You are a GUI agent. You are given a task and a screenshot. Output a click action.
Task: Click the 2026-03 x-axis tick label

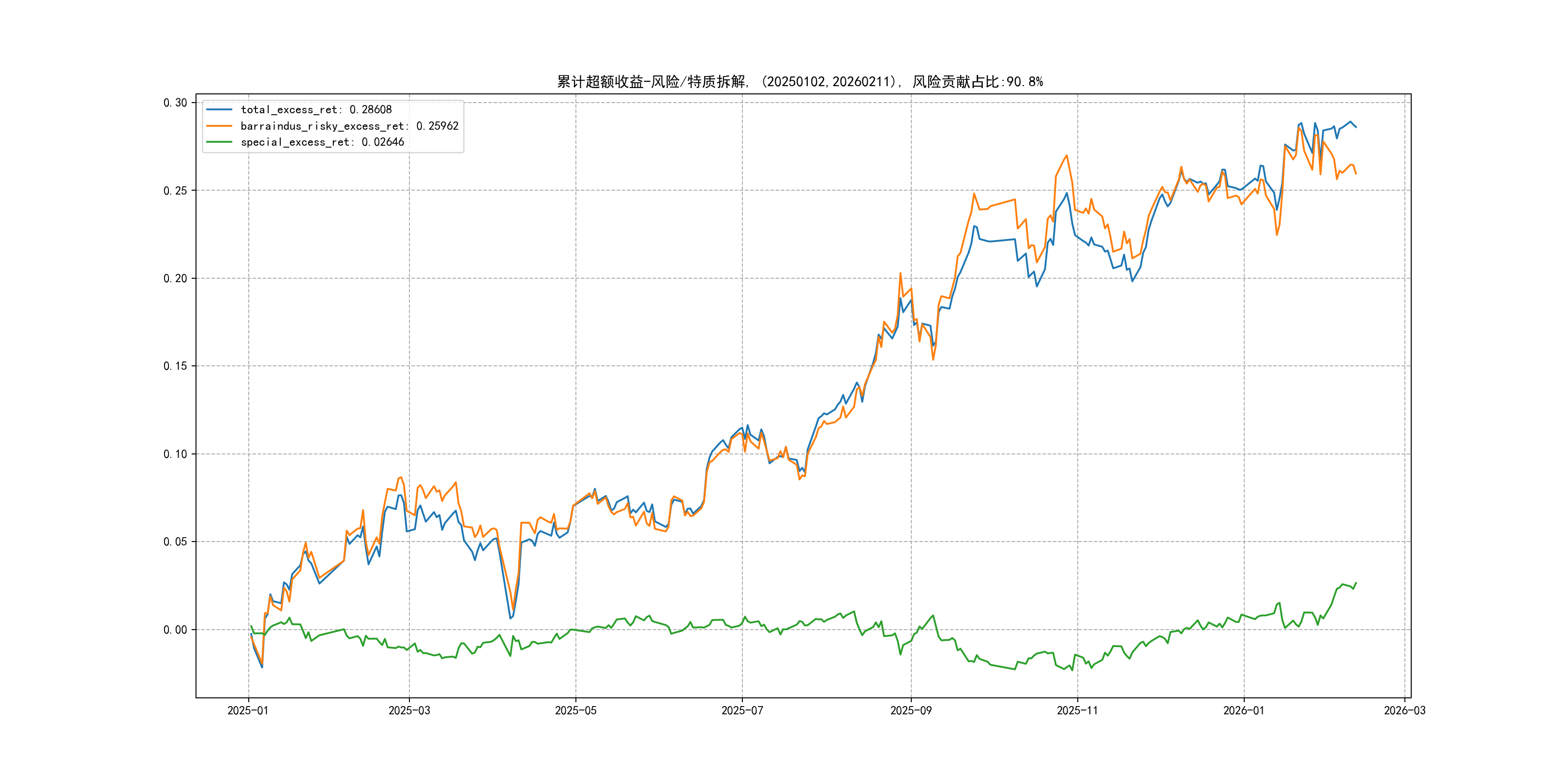click(x=1404, y=710)
